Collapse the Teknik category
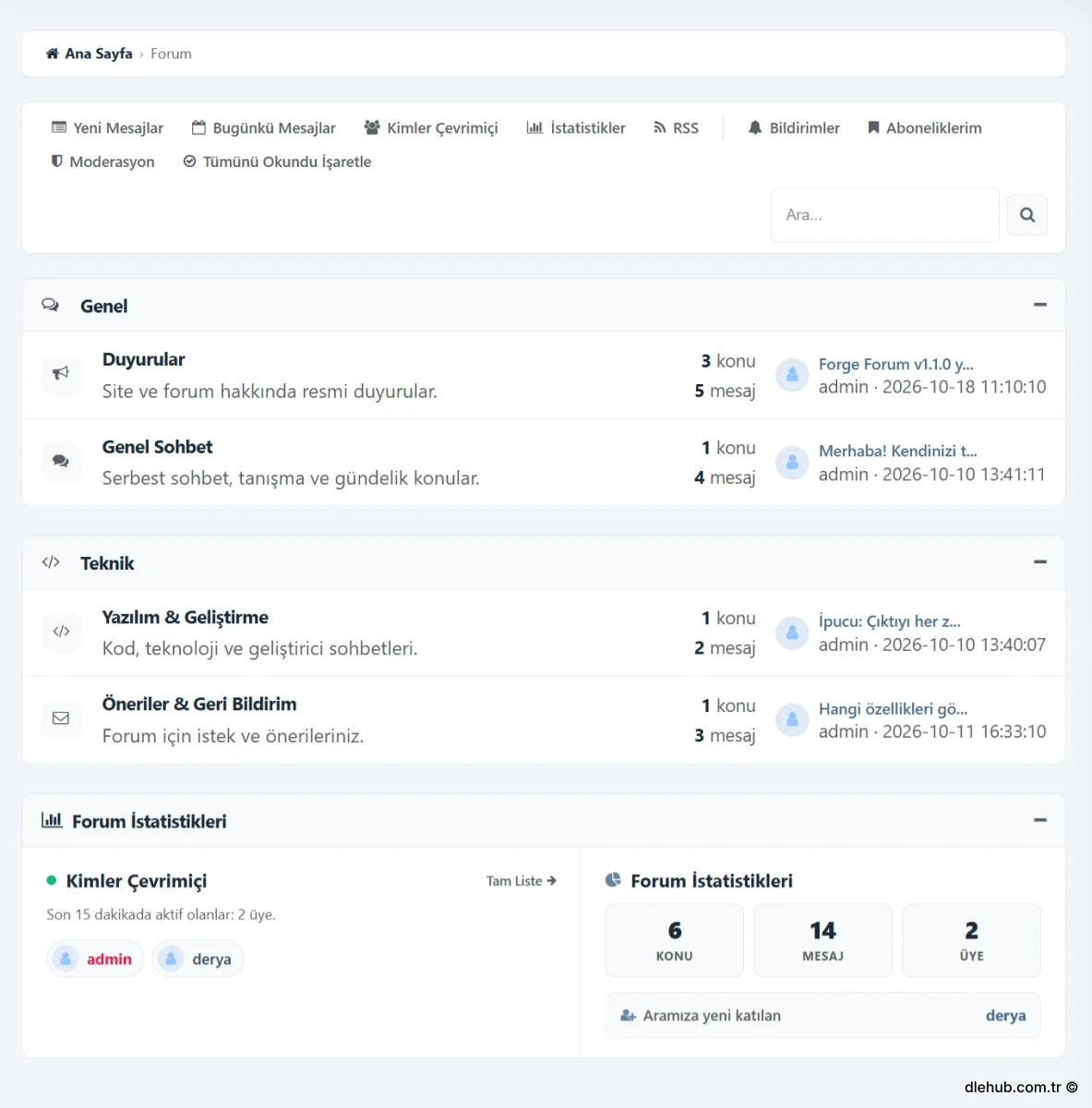Screen dimensions: 1092x1108 [1040, 562]
